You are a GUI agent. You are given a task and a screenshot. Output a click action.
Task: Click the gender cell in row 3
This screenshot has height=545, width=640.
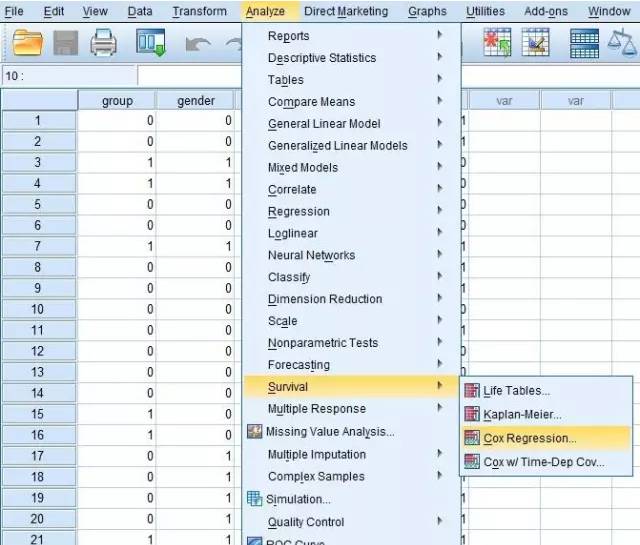point(196,162)
